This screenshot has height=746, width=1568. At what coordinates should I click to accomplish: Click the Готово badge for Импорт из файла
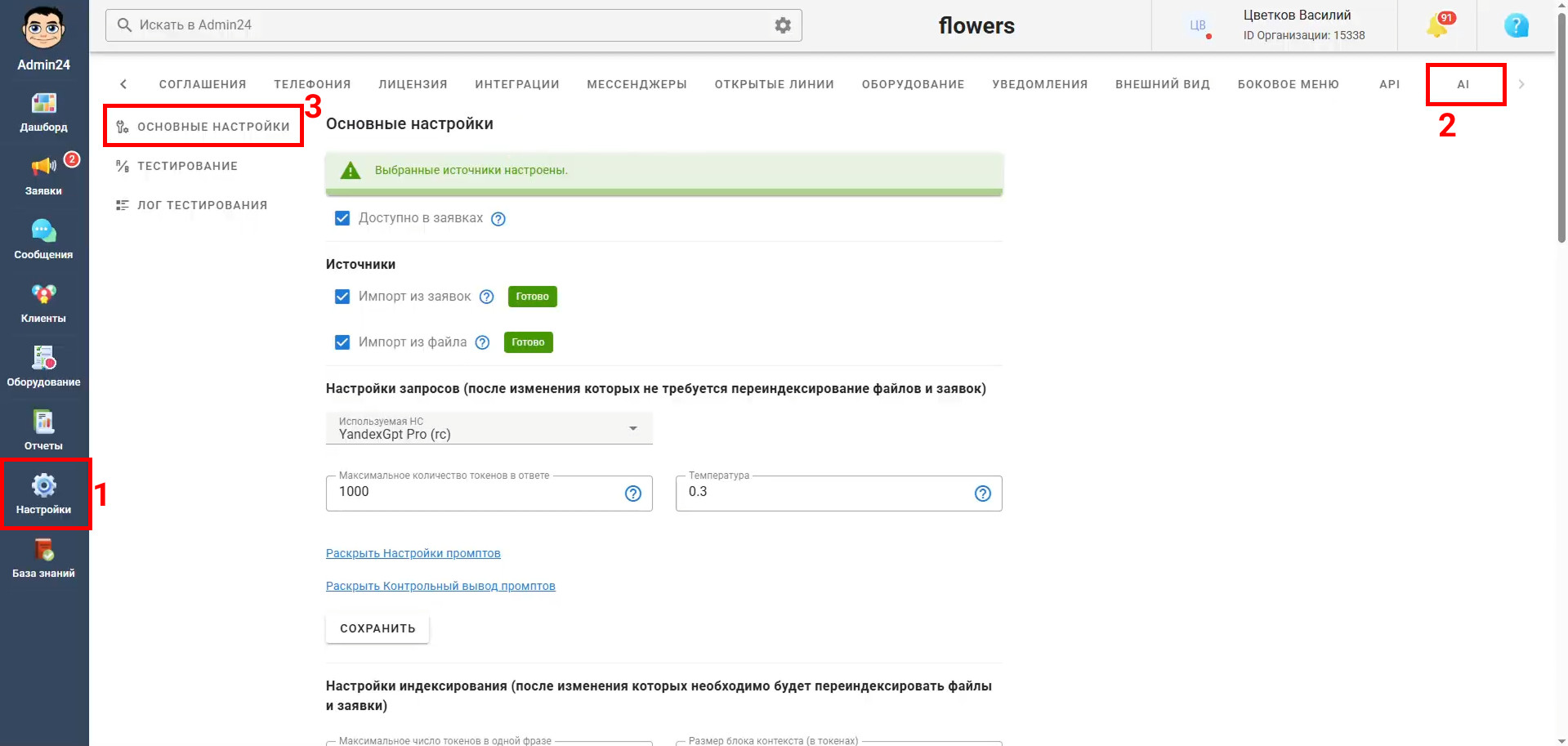pyautogui.click(x=528, y=342)
